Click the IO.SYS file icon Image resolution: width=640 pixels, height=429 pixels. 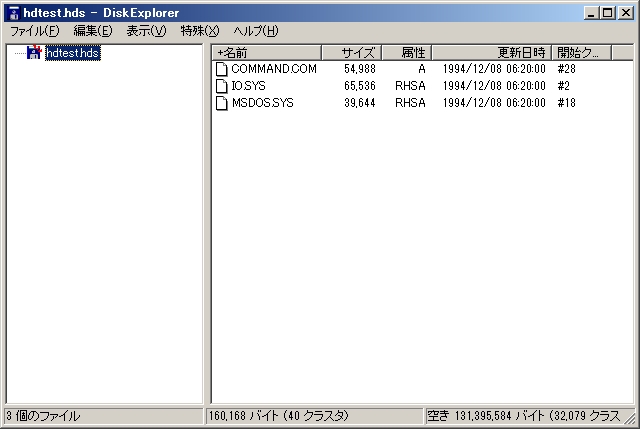(x=222, y=86)
